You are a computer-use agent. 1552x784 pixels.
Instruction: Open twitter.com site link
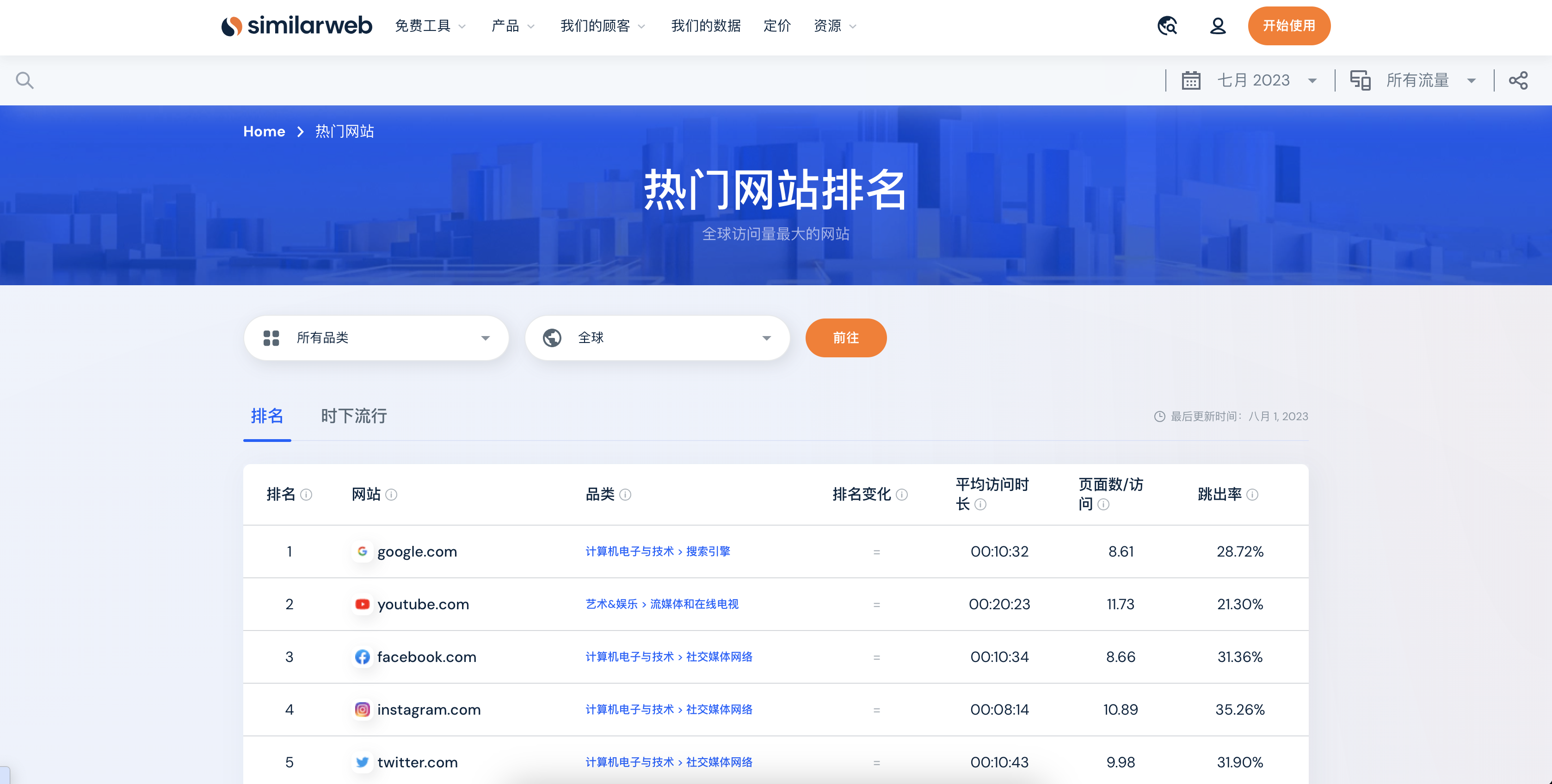click(x=418, y=762)
